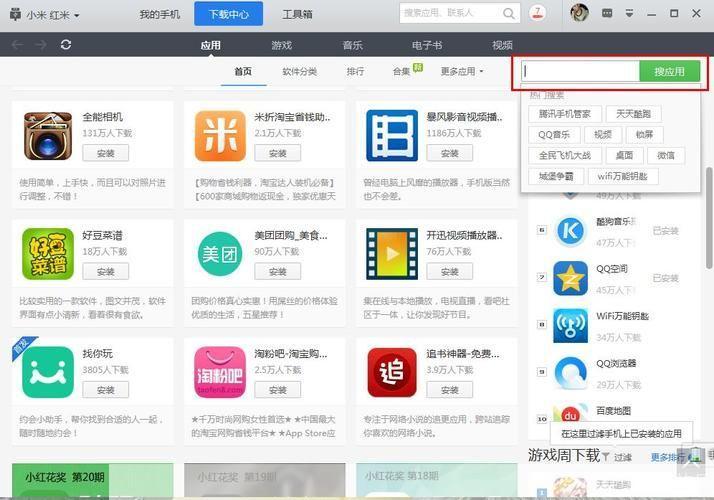The width and height of the screenshot is (714, 500).
Task: Choose hot search tag 城堡争霸
Action: [x=556, y=177]
